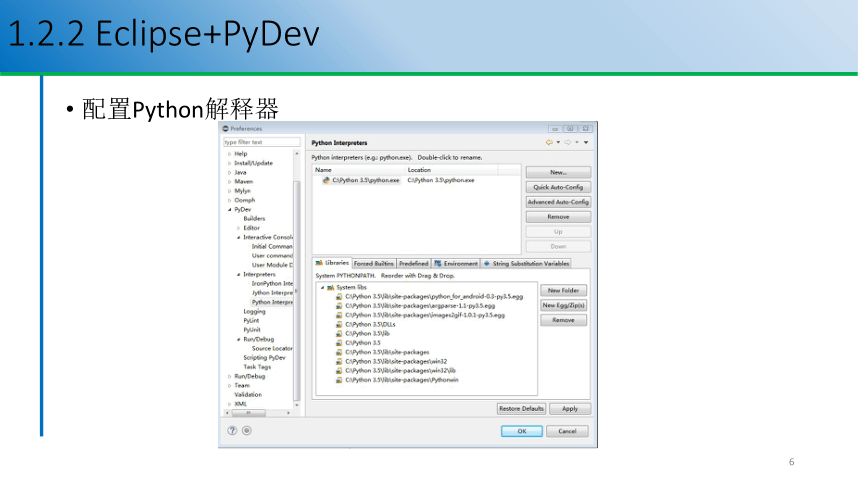Screen dimensions: 860x484
Task: Expand the Help tree node
Action: coord(230,154)
